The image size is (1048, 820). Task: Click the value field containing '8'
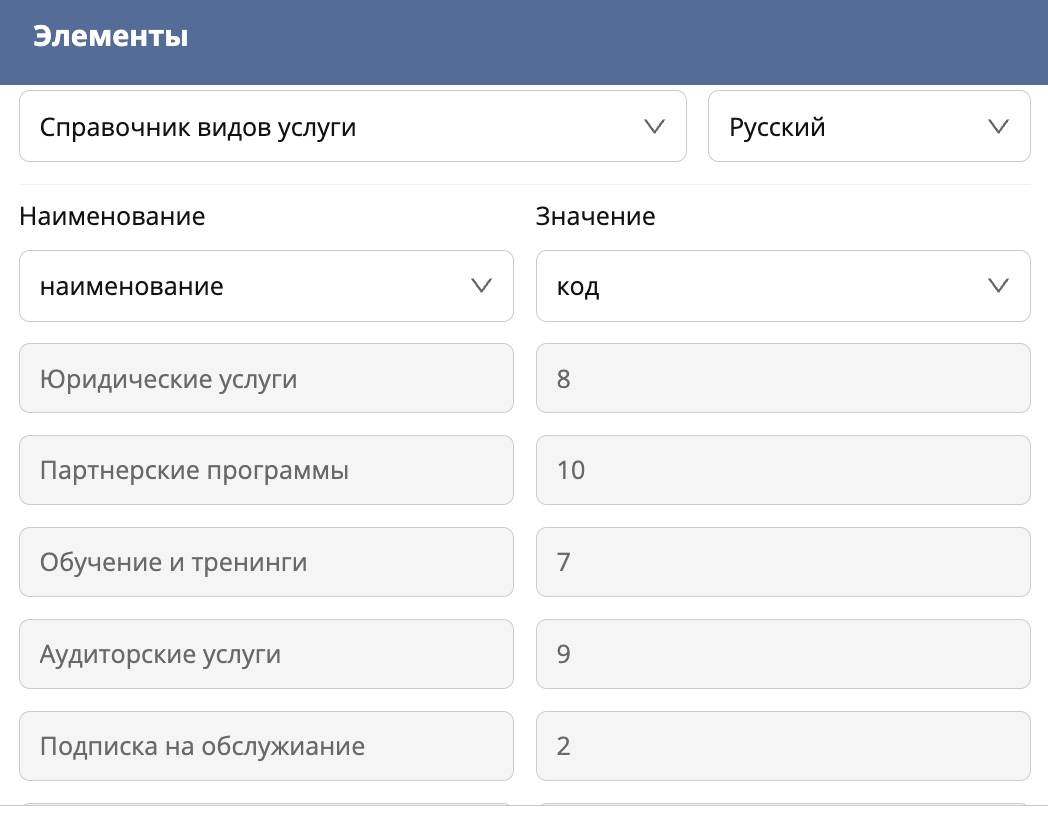(x=783, y=378)
